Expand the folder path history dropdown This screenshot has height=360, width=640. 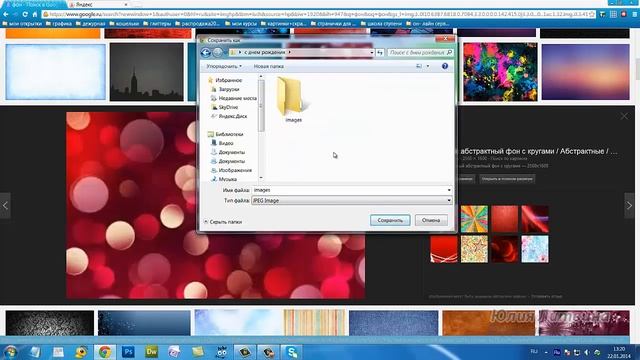coord(372,53)
